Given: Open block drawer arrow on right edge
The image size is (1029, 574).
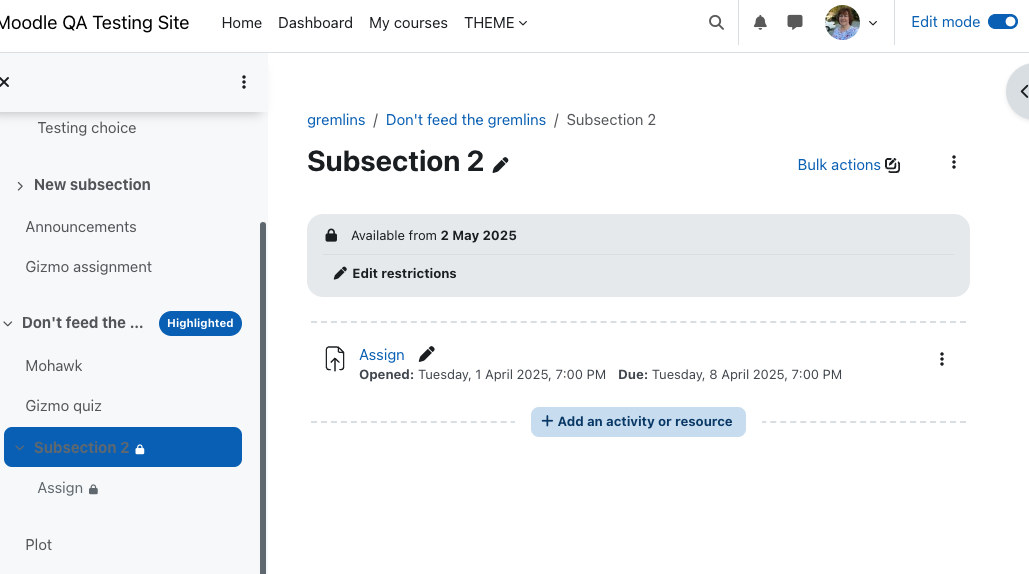Looking at the screenshot, I should (1020, 92).
